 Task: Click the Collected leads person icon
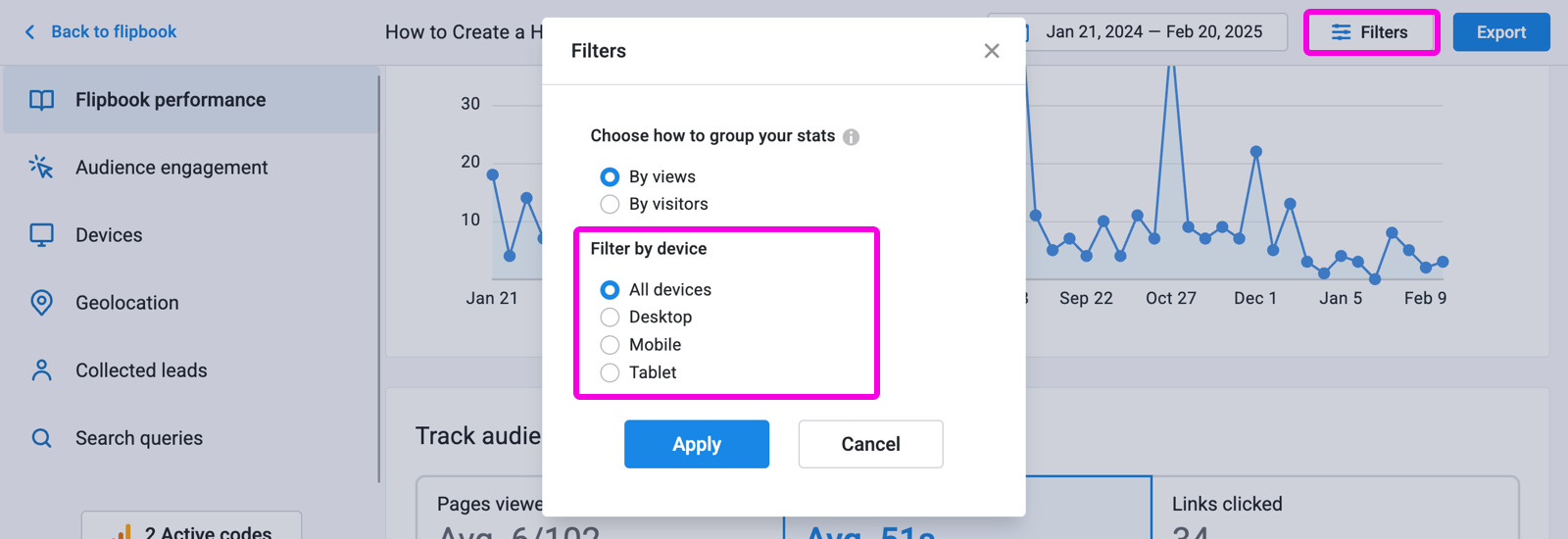41,370
